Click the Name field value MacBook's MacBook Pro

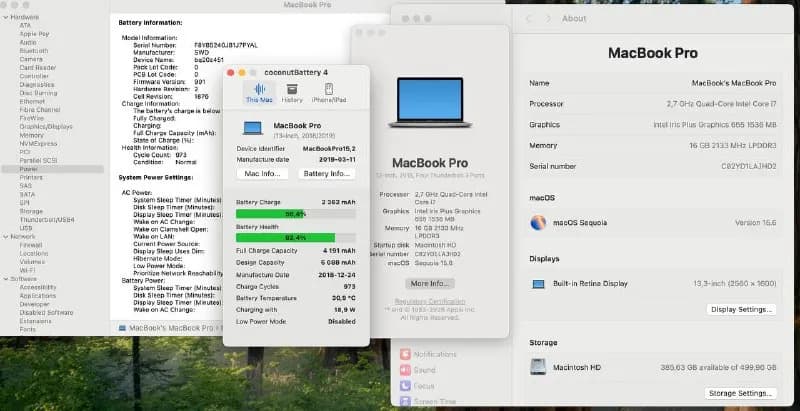734,83
